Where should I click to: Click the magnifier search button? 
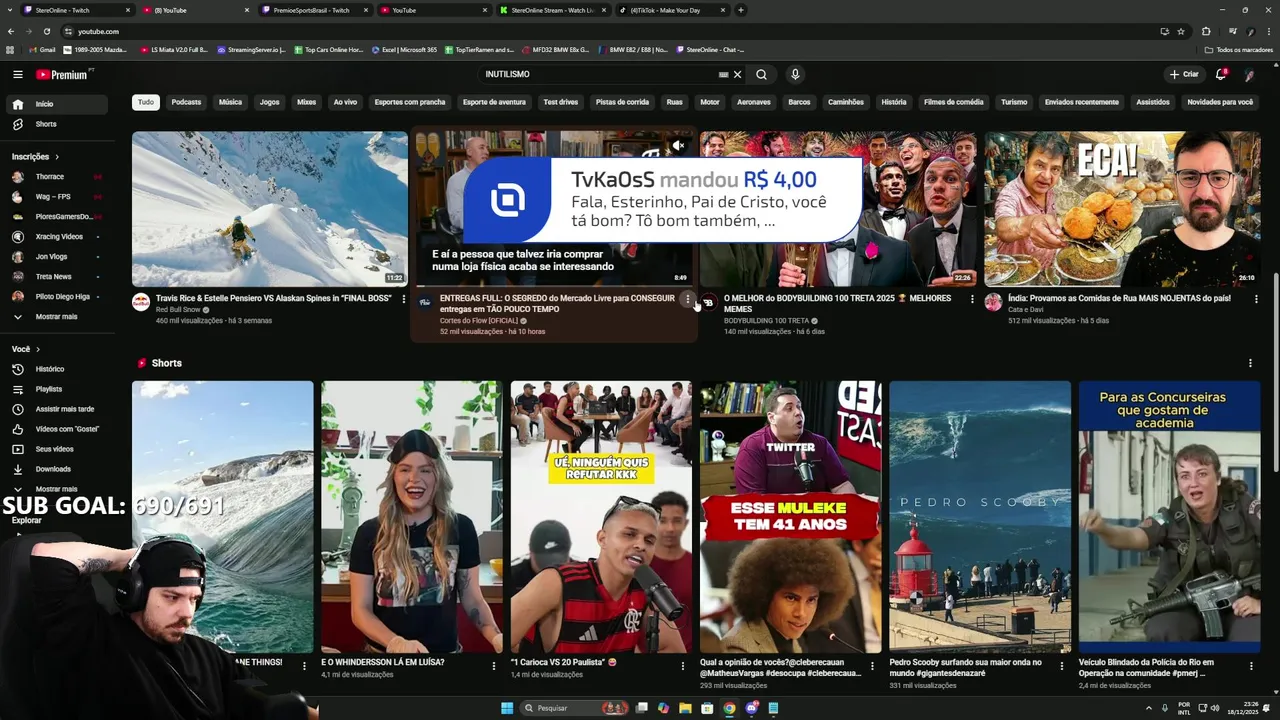(761, 74)
